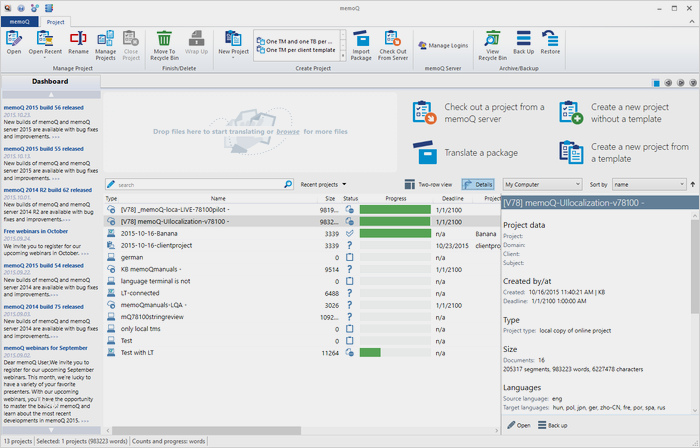
Task: Select project 'only local tms'
Action: click(x=302, y=329)
